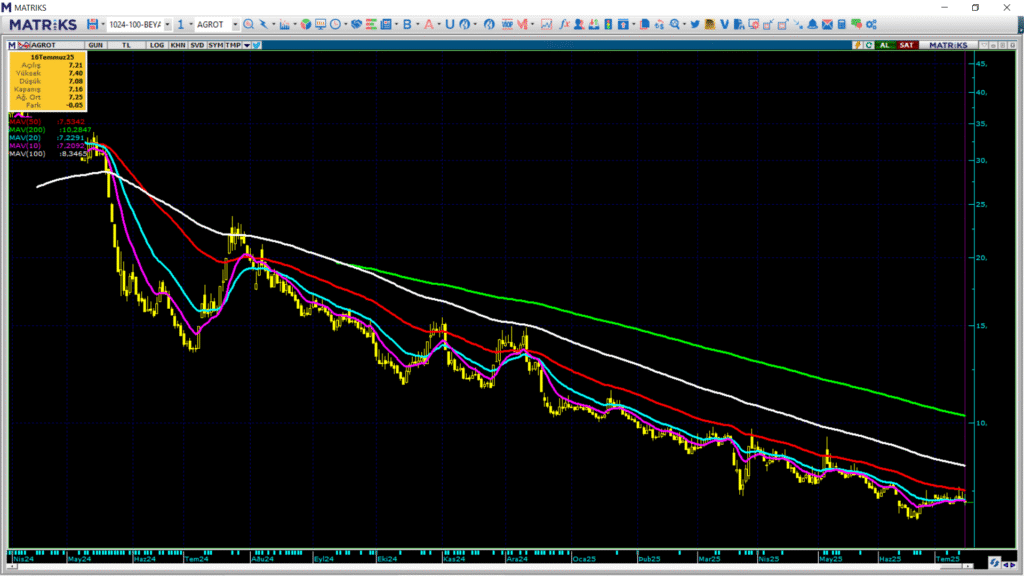Click the handshake icon
Image resolution: width=1024 pixels, height=576 pixels.
[356, 24]
